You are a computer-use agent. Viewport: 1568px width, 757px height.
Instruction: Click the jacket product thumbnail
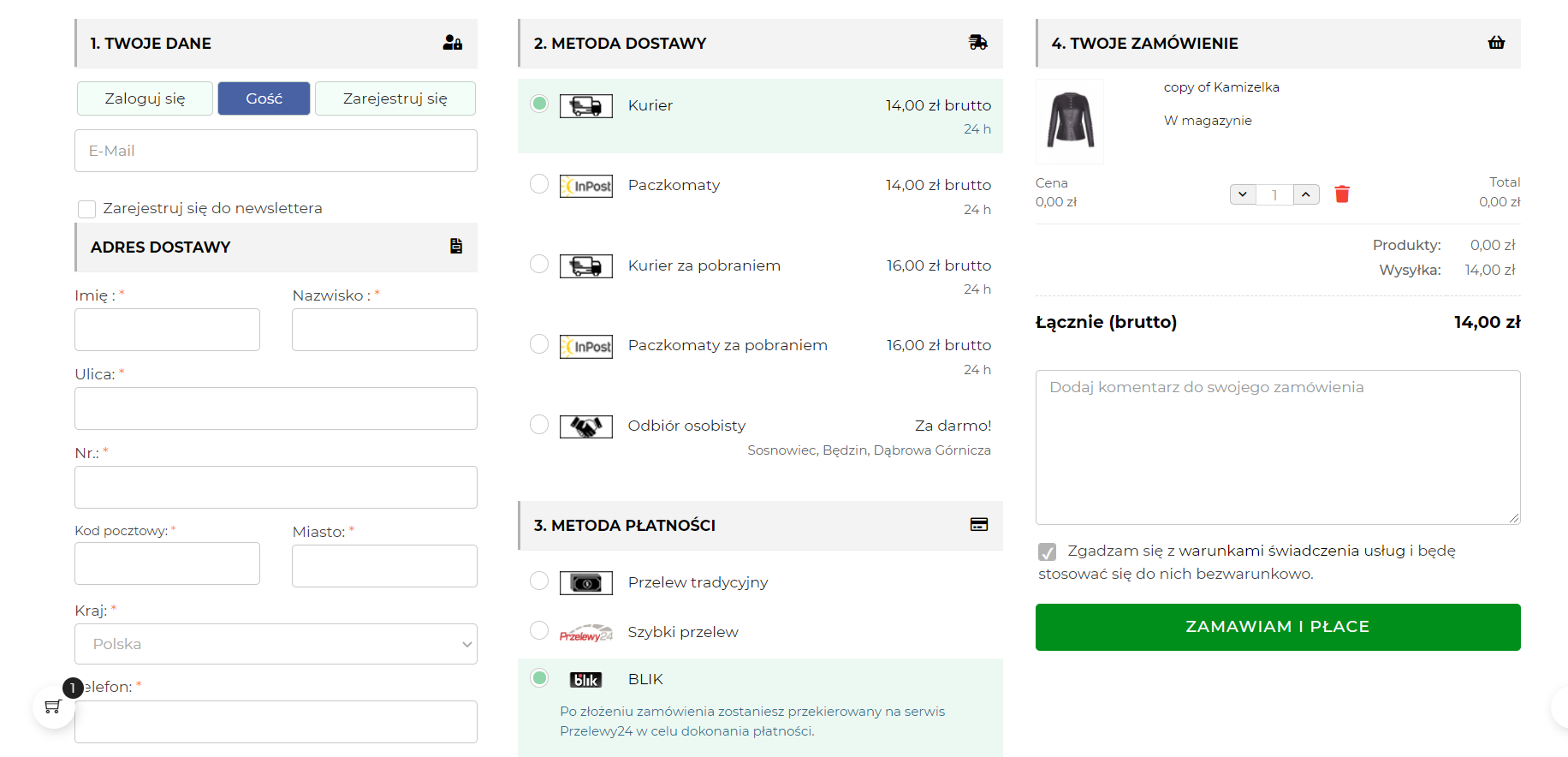point(1070,121)
